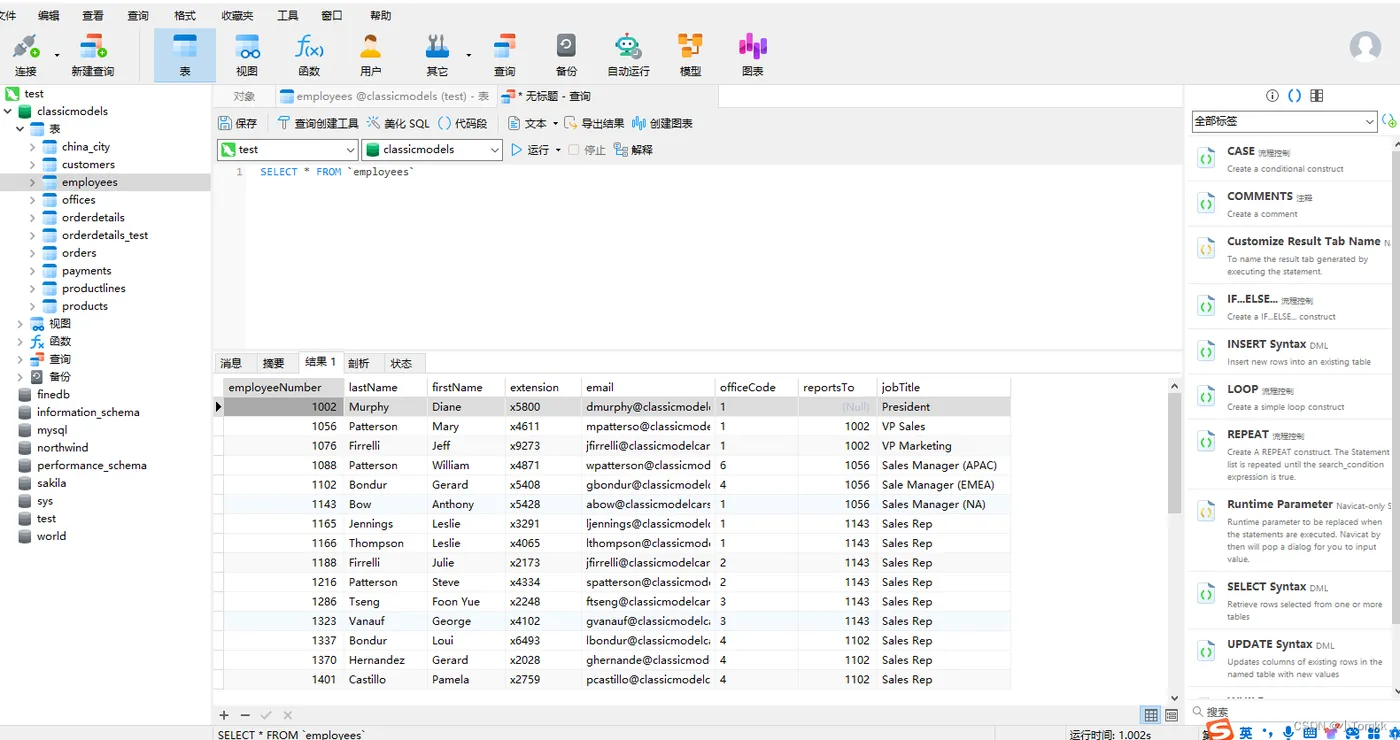Open the 查询 query toolbar icon
This screenshot has height=740, width=1400.
(505, 55)
